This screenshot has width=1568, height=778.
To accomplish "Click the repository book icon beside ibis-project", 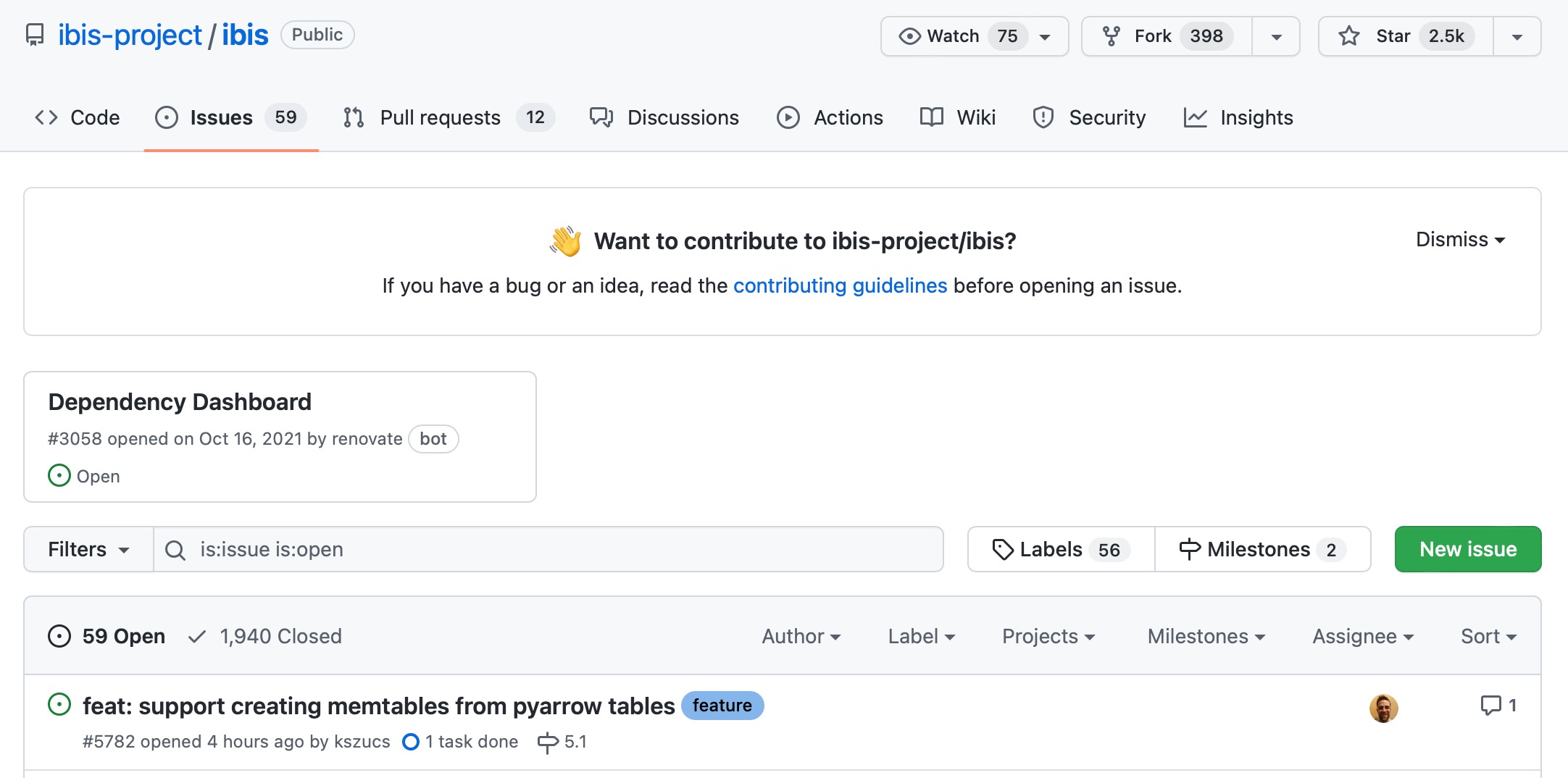I will click(x=34, y=35).
